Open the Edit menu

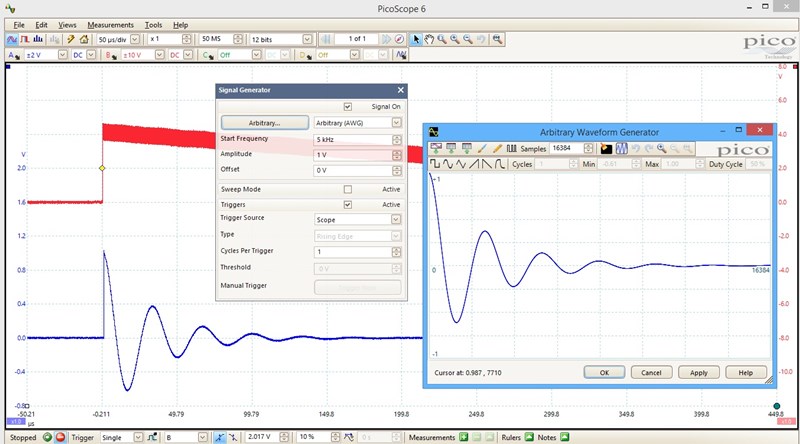pos(41,24)
